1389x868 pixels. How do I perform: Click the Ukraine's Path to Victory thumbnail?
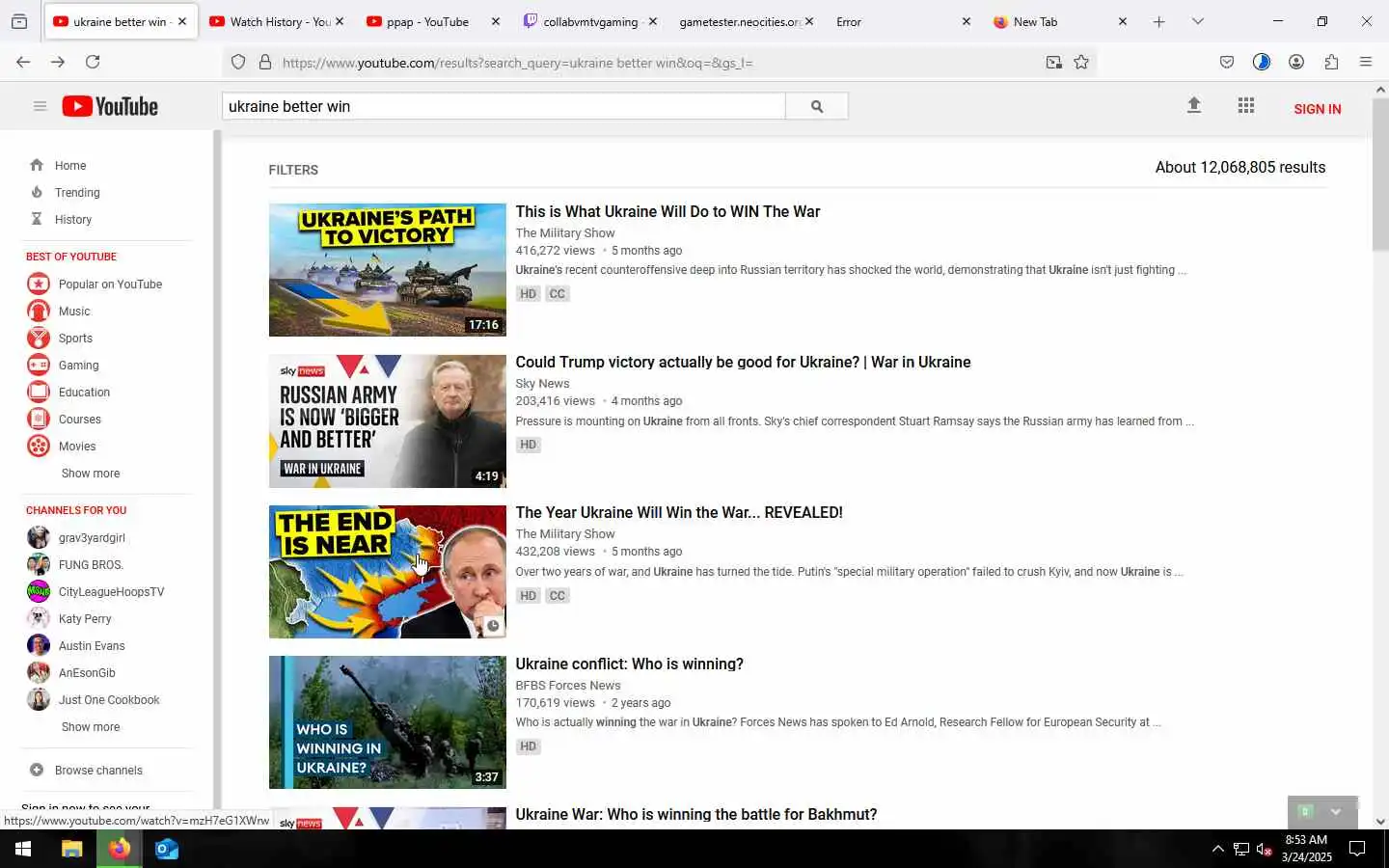[387, 269]
